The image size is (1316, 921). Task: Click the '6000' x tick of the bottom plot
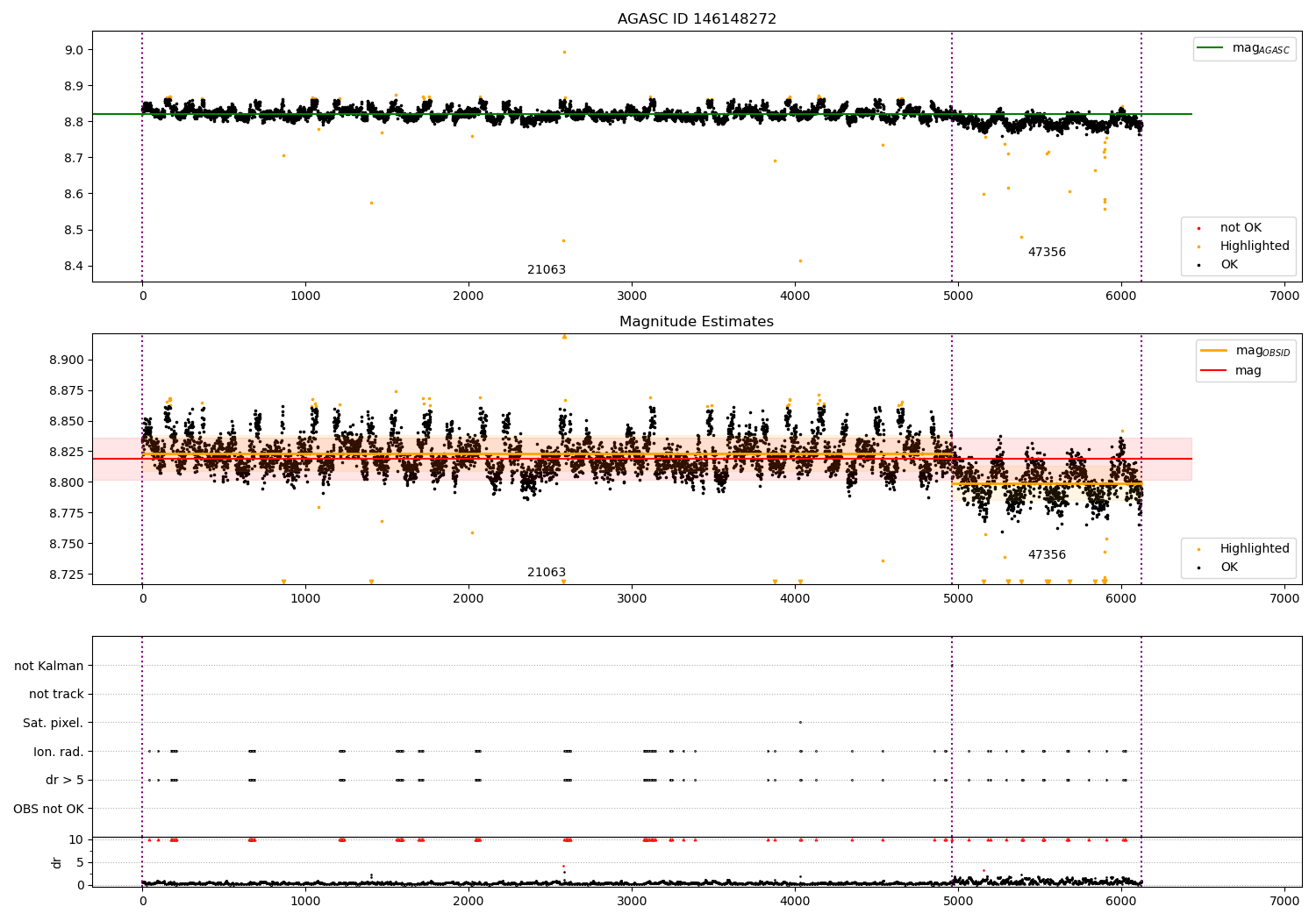coord(1121,901)
